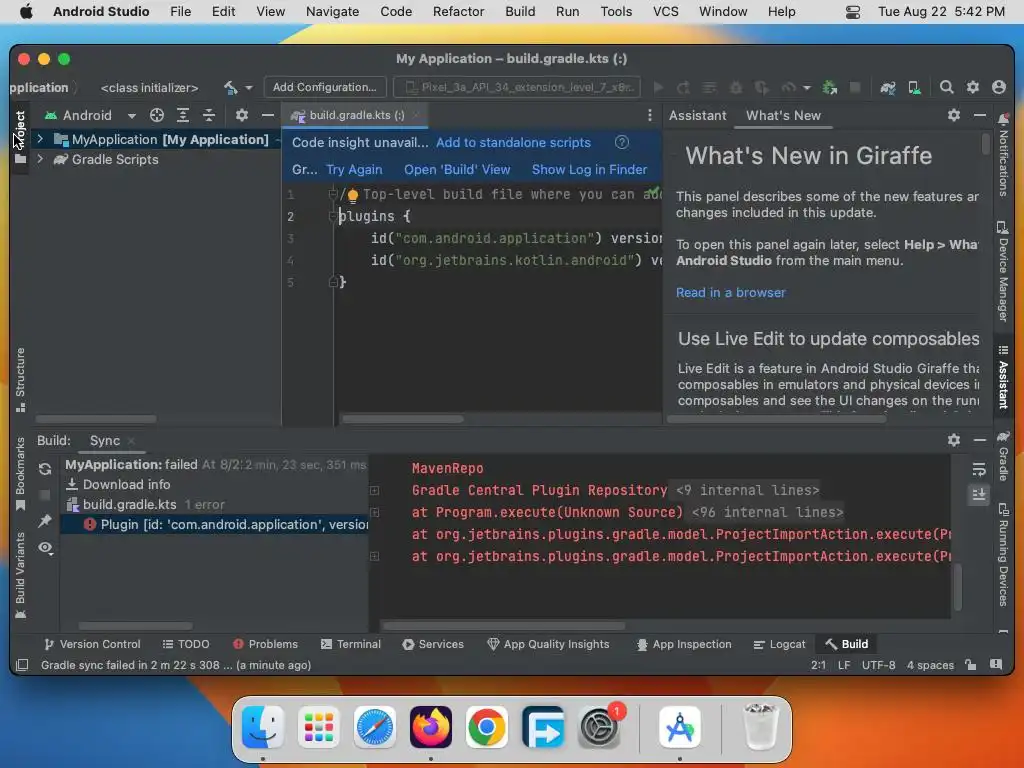The image size is (1024, 768).
Task: Open the Problems tool window
Action: (x=265, y=645)
